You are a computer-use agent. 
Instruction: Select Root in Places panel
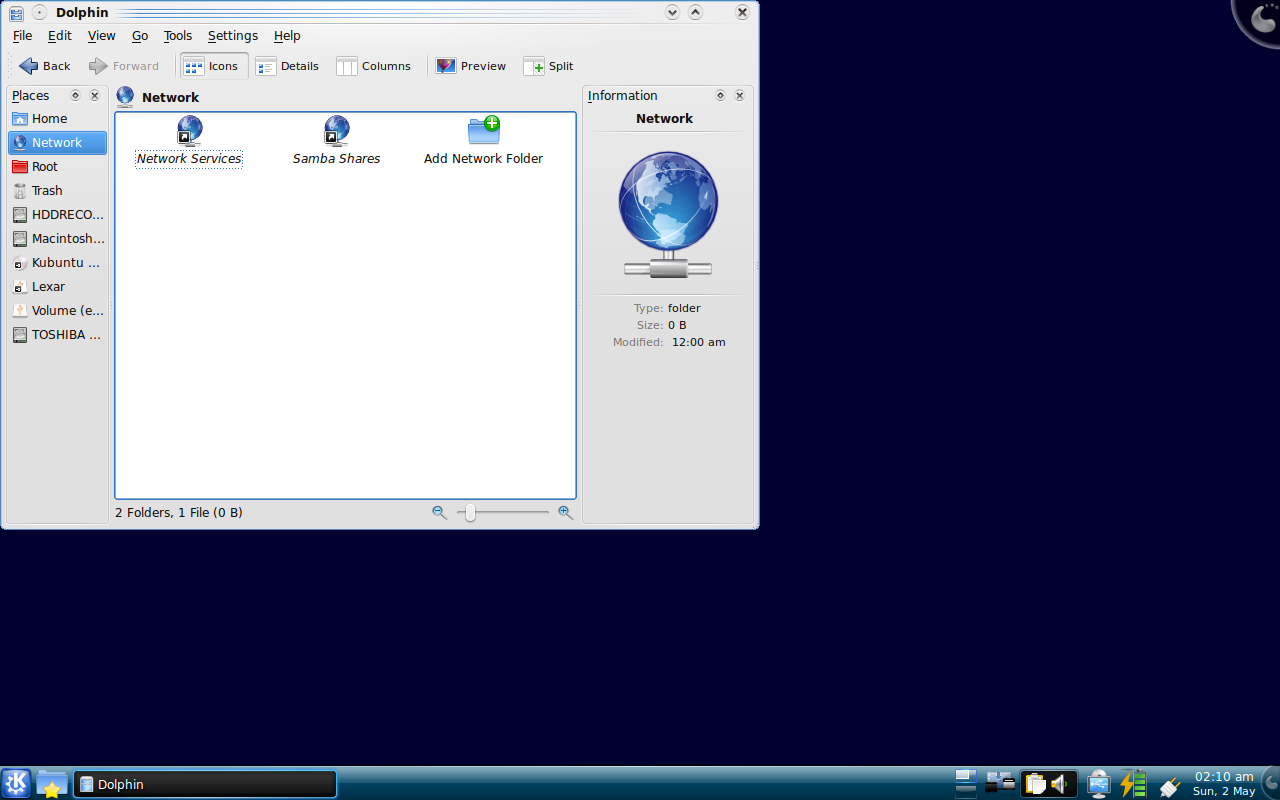click(x=57, y=166)
